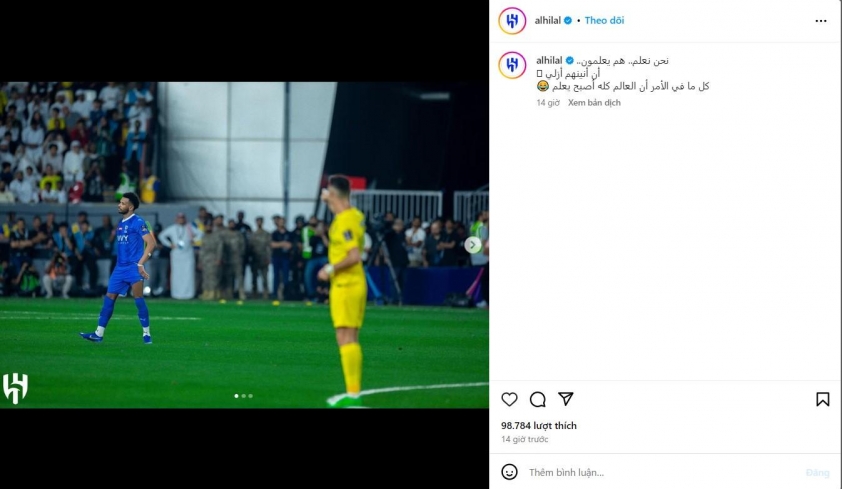
Task: Open alhilal username in post header
Action: (547, 20)
